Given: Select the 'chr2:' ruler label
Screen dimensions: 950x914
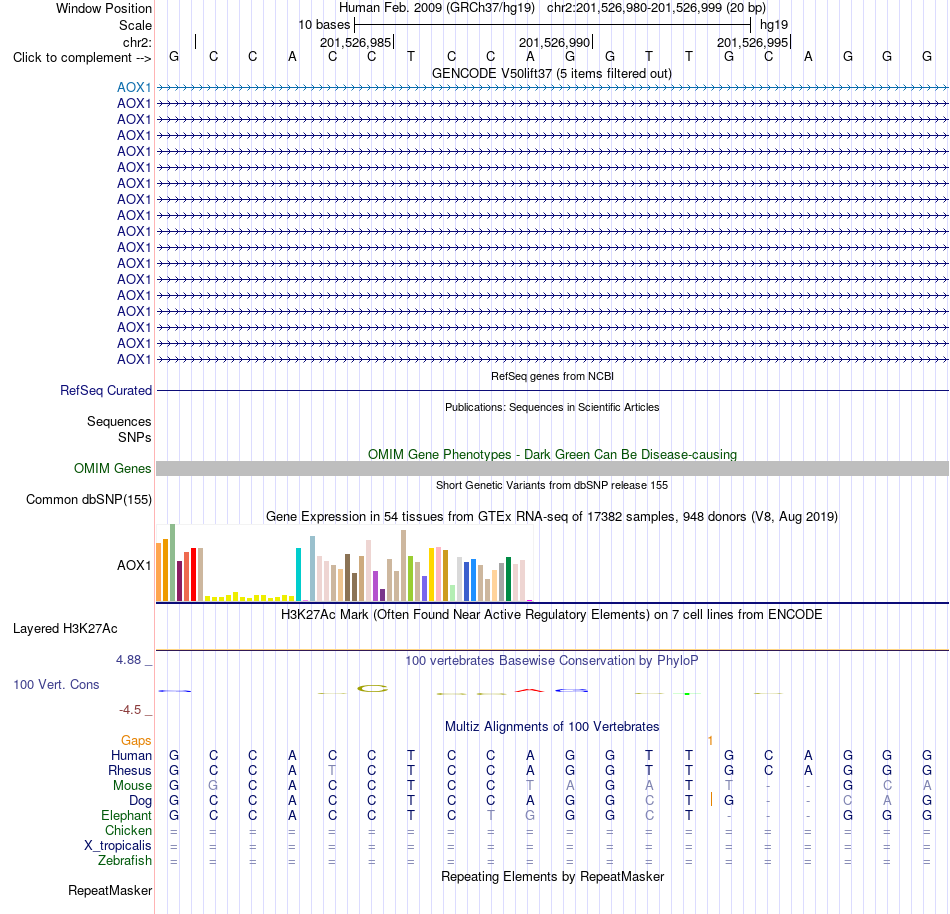Looking at the screenshot, I should (x=137, y=42).
